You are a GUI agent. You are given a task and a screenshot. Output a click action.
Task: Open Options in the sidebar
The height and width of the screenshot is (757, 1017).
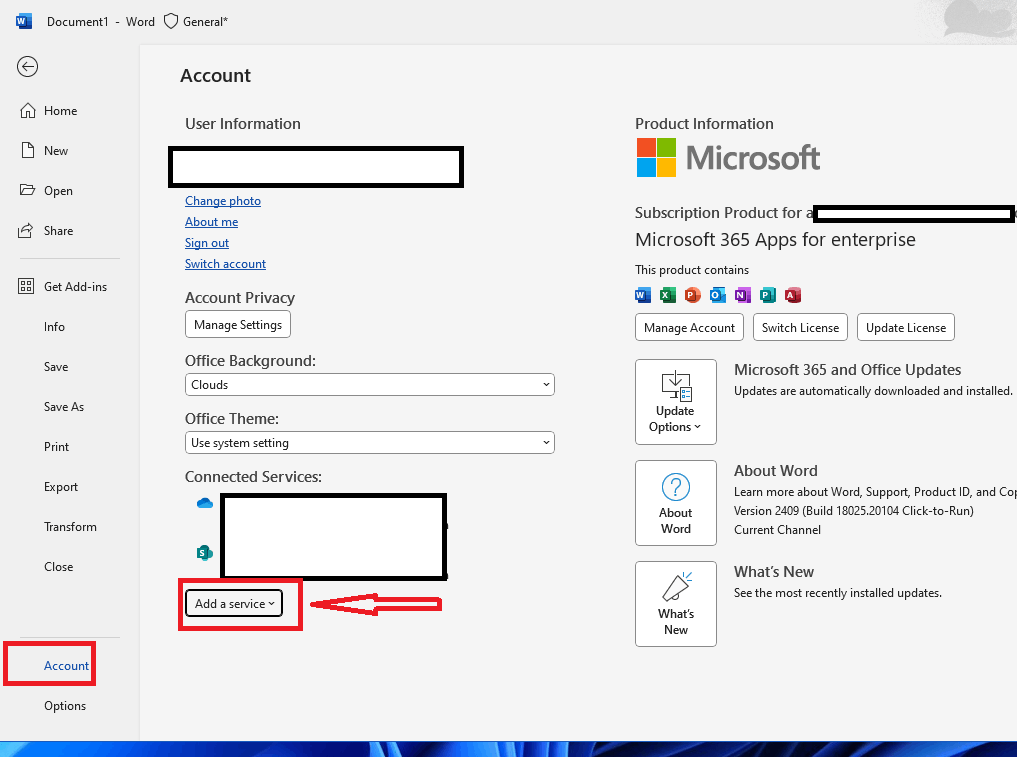tap(65, 706)
